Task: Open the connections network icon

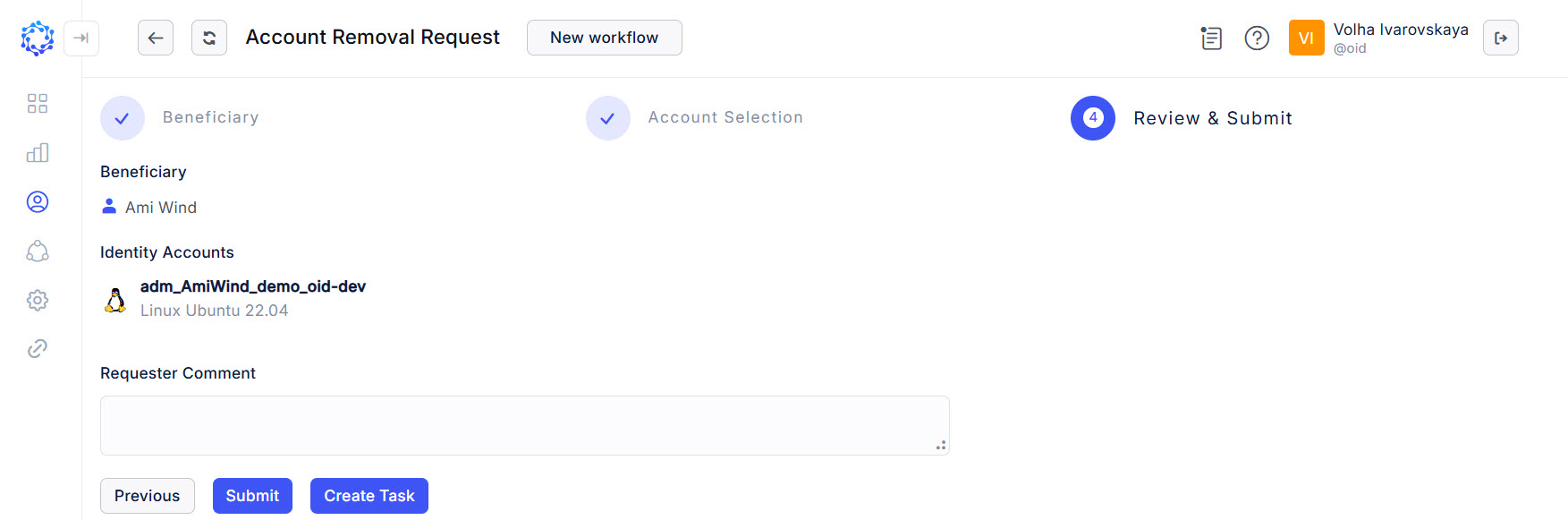Action: point(37,251)
